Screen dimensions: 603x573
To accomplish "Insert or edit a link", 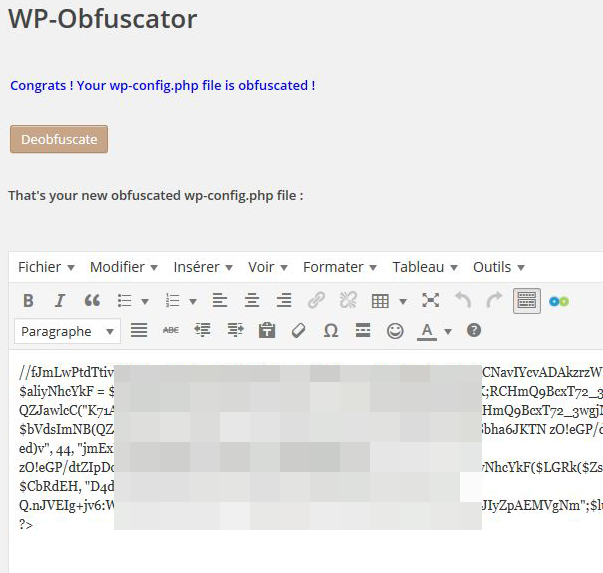I will pos(316,300).
